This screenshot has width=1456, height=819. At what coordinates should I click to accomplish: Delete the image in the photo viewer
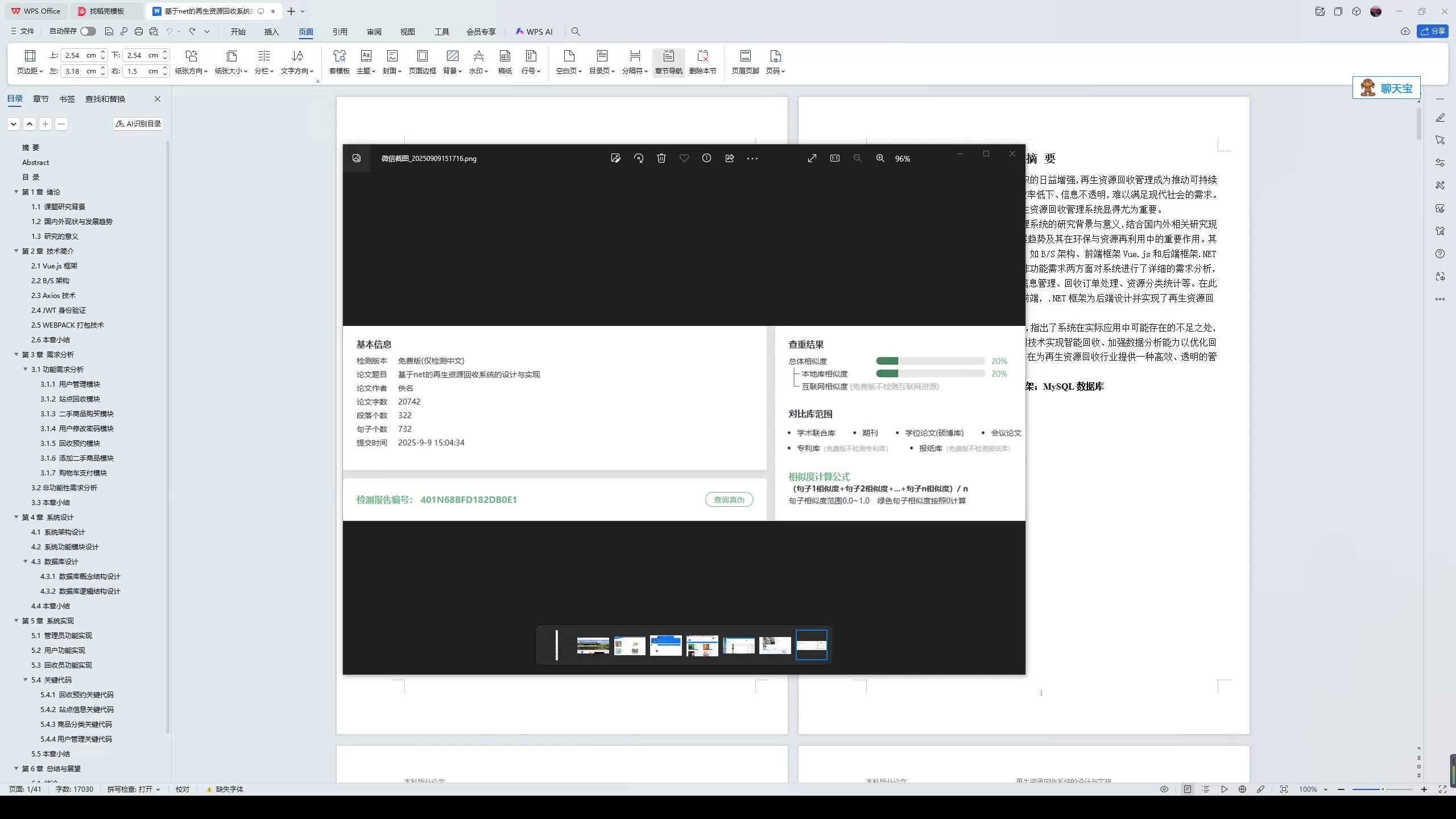click(660, 158)
